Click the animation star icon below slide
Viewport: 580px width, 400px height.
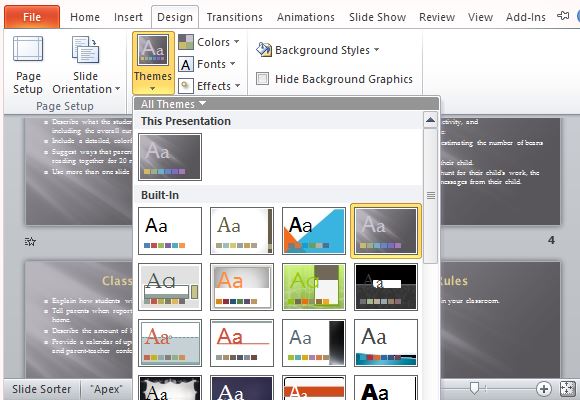[x=30, y=242]
